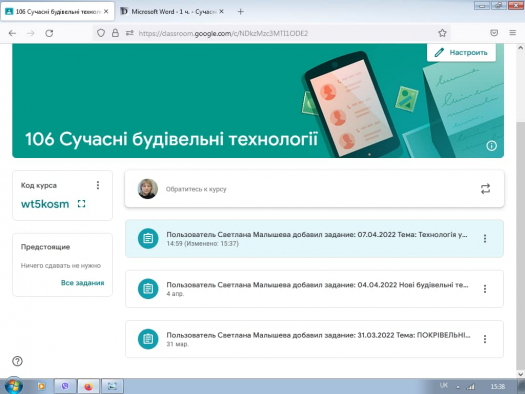This screenshot has width=525, height=394.
Task: Click the scrollbar down arrow
Action: point(520,374)
